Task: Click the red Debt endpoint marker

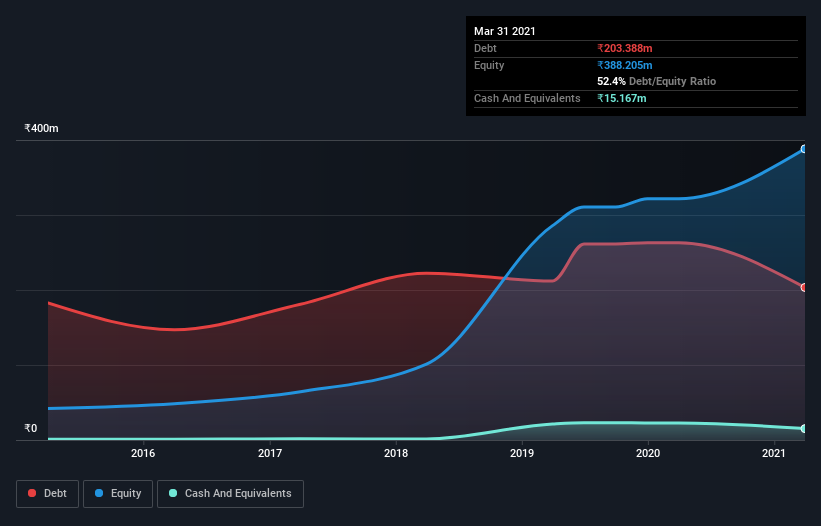Action: point(804,287)
